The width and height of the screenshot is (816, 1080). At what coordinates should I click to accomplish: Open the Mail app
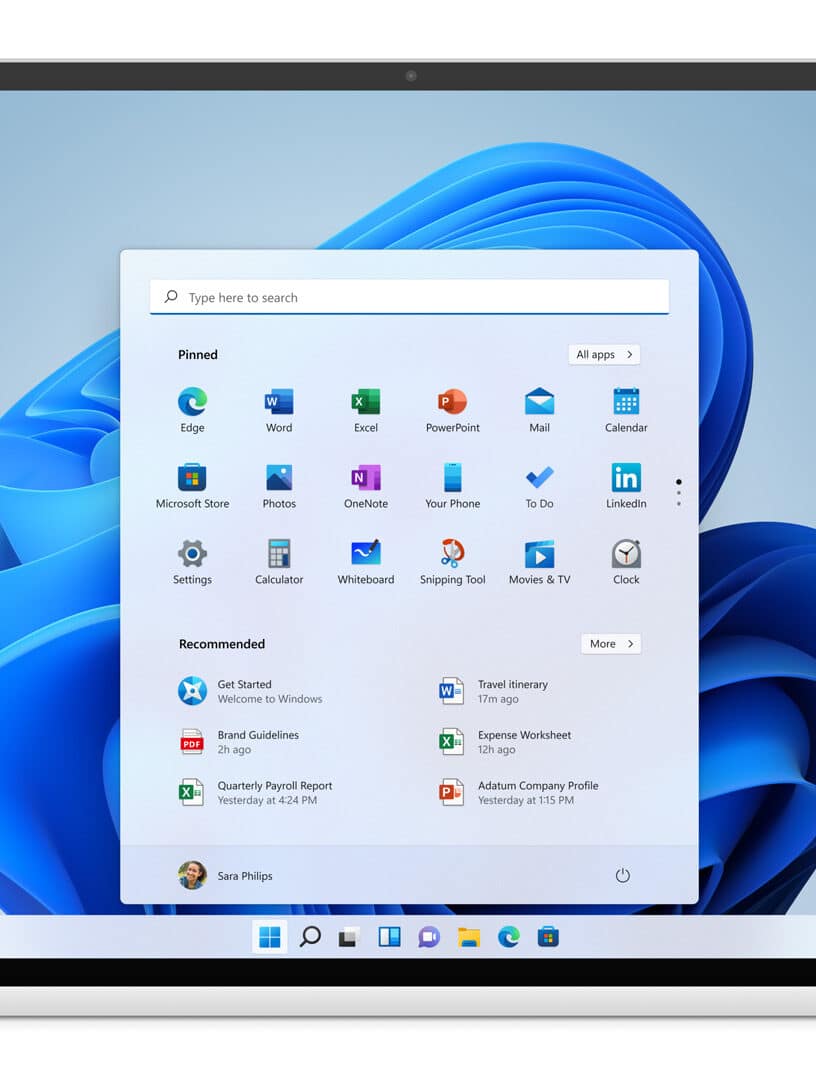(539, 411)
